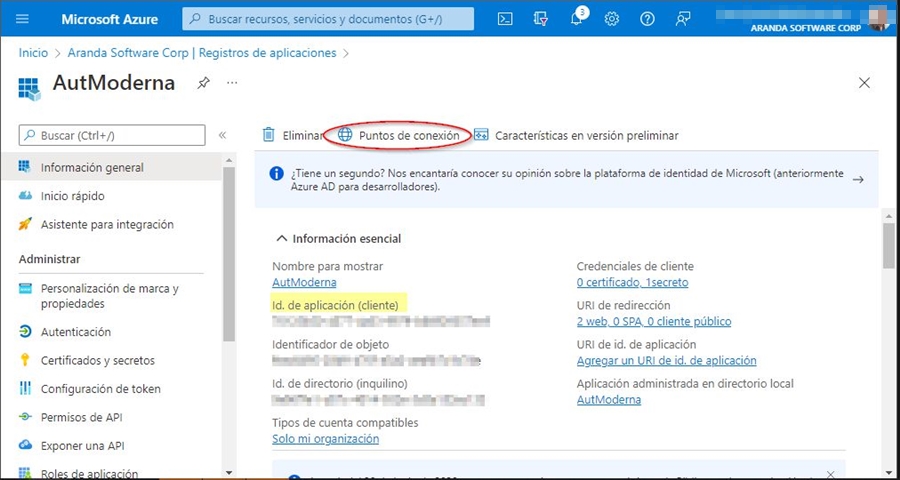Click the Características en versión preliminar icon
Image resolution: width=900 pixels, height=480 pixels.
point(481,135)
